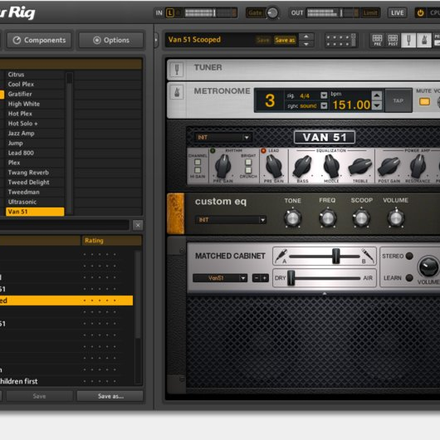Click the custom eq orange module handle
Viewport: 440px width, 440px height.
click(x=176, y=213)
